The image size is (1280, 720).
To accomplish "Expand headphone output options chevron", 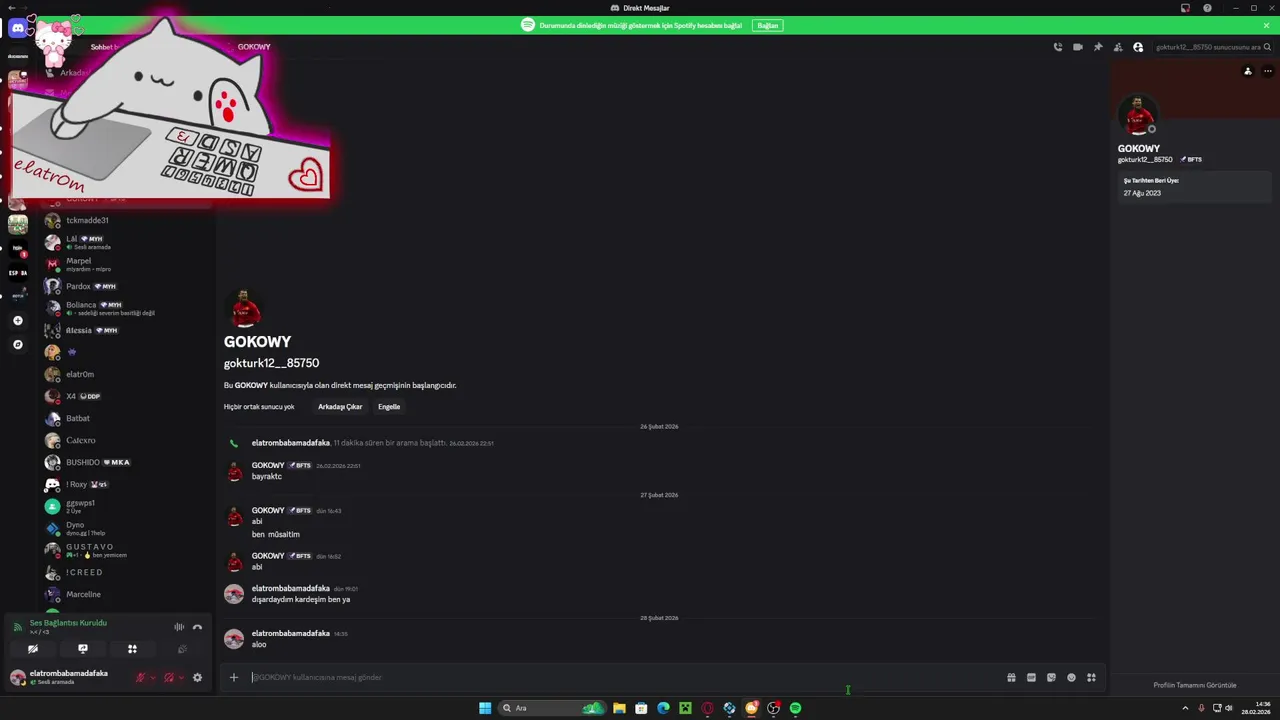I will (181, 677).
